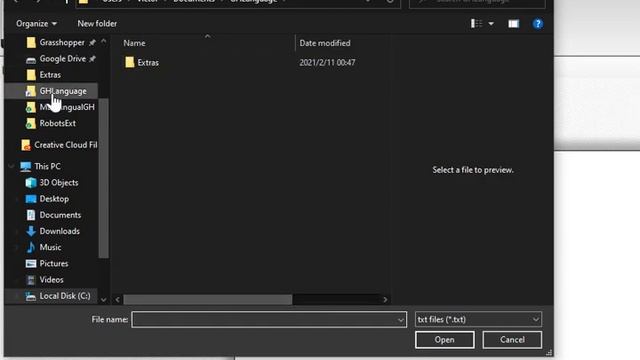Click the Videos film icon
Image resolution: width=640 pixels, height=360 pixels.
tap(31, 280)
